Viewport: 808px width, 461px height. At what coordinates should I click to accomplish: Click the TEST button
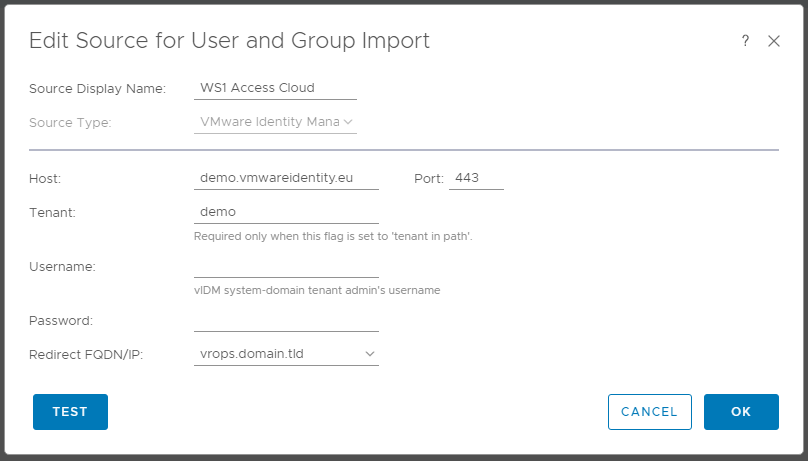click(71, 412)
